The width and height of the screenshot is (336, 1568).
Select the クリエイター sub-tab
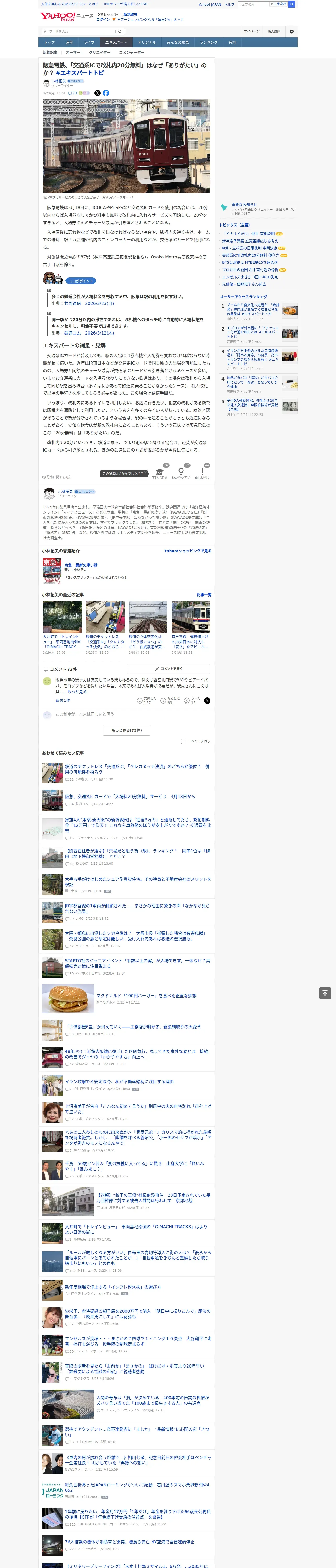pos(100,52)
